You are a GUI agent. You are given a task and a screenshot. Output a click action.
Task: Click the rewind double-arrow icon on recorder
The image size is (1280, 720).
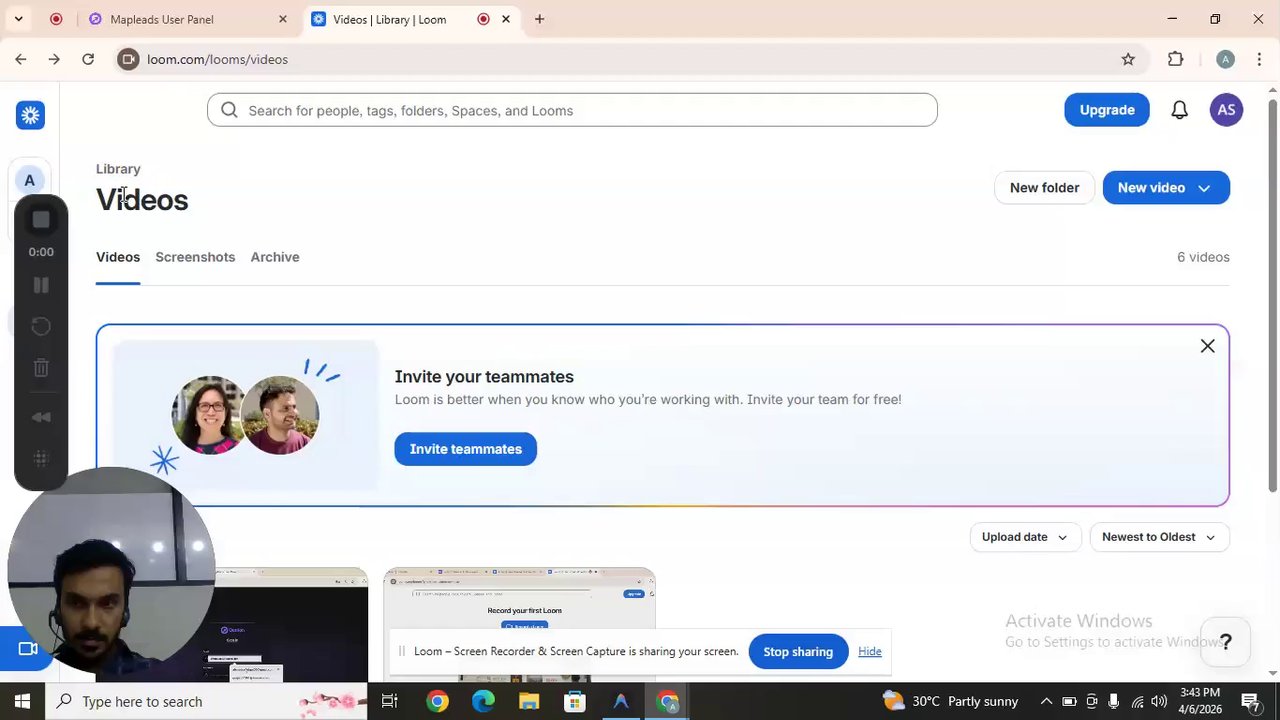click(x=41, y=417)
